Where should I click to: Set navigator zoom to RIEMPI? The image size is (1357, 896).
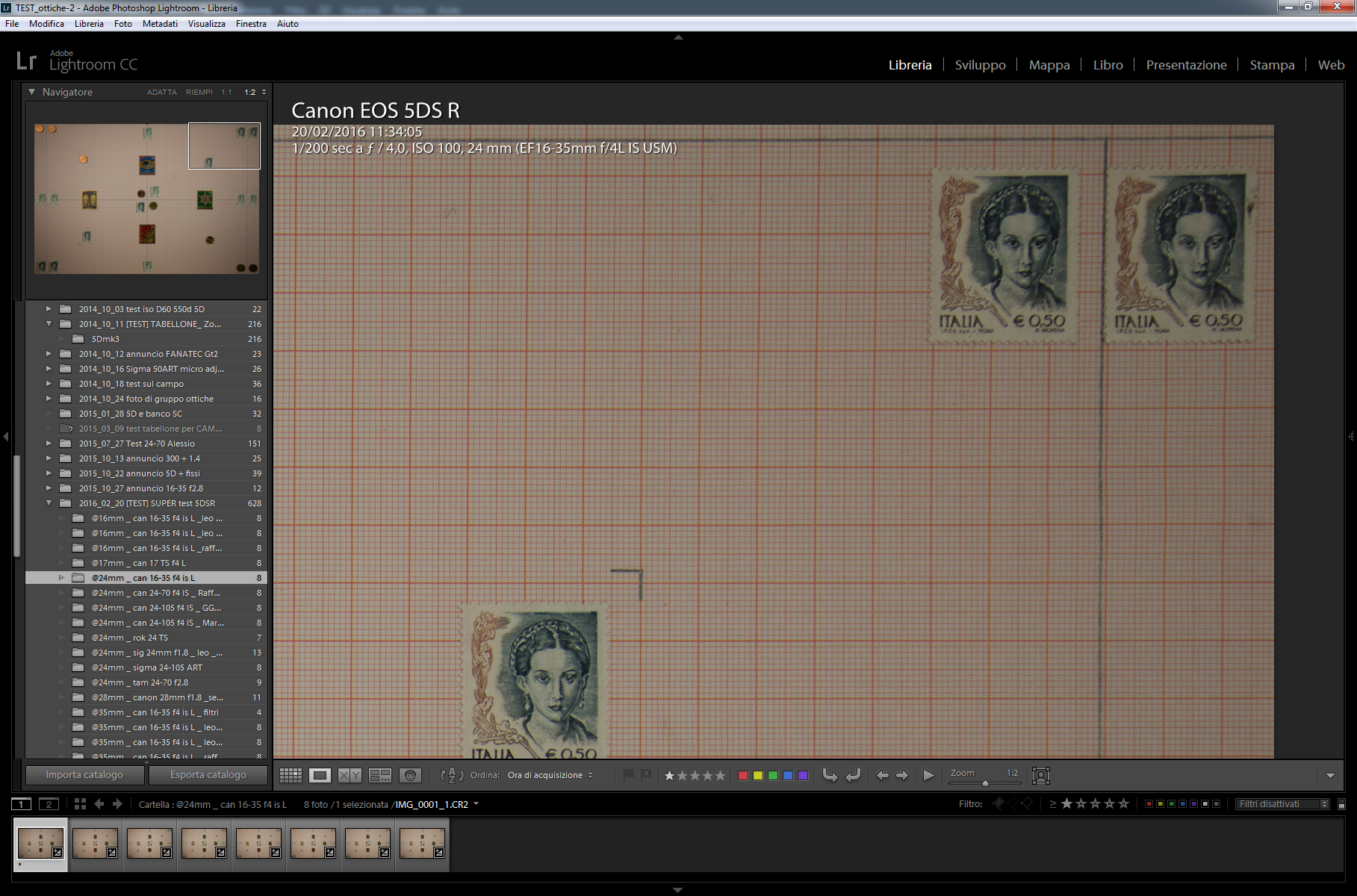pyautogui.click(x=199, y=93)
